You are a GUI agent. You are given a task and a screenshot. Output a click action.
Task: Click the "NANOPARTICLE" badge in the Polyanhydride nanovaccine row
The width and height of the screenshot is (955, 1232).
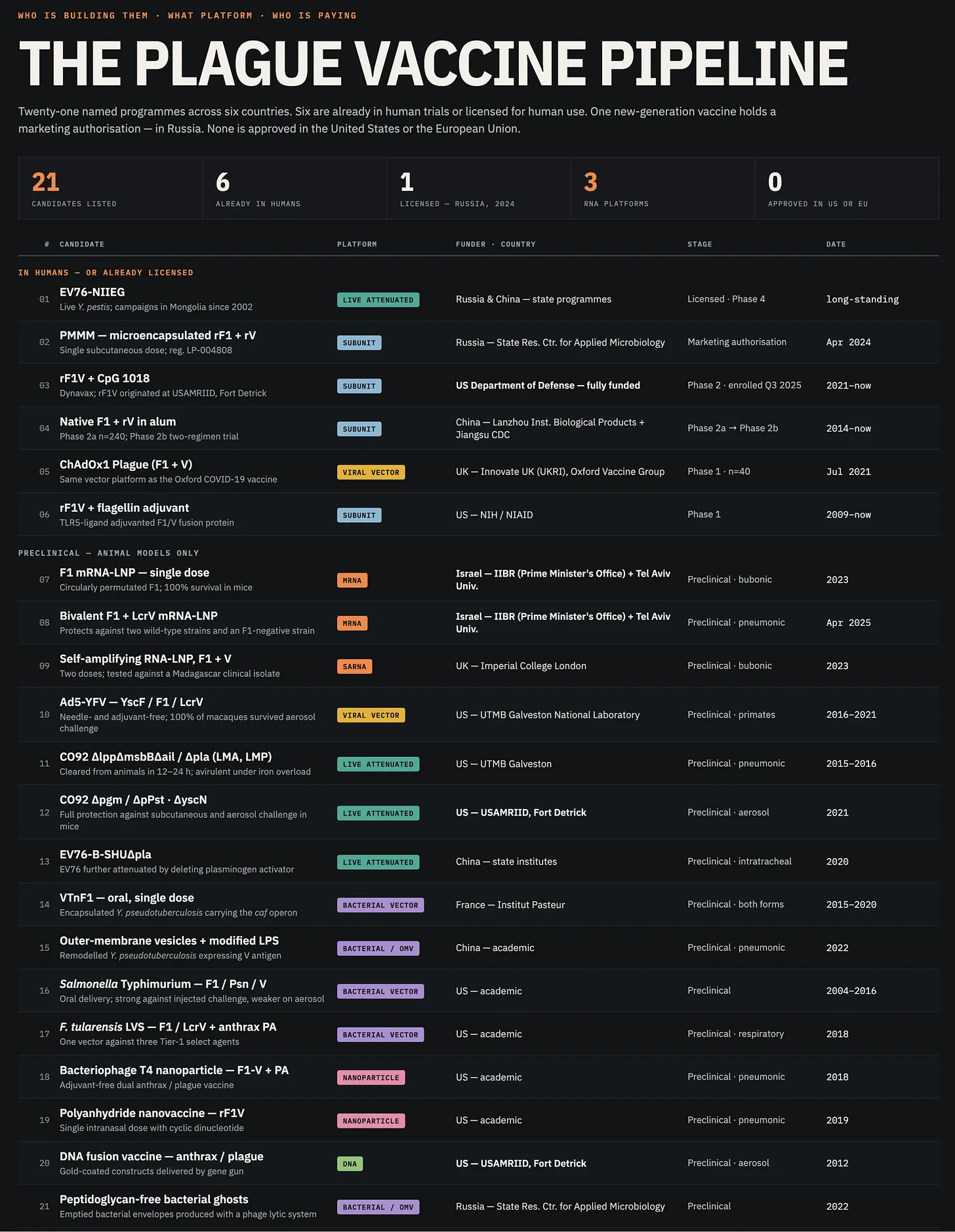(x=371, y=1121)
